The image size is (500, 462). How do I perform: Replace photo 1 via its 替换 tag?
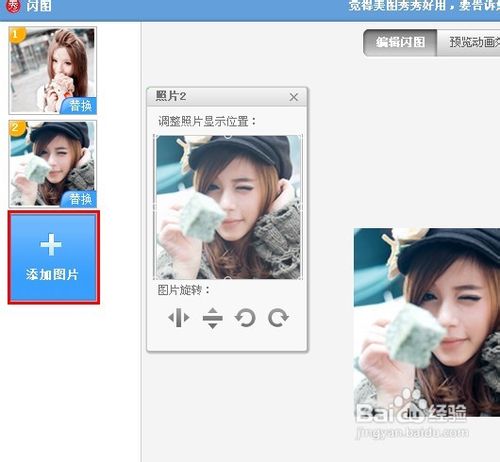point(79,106)
